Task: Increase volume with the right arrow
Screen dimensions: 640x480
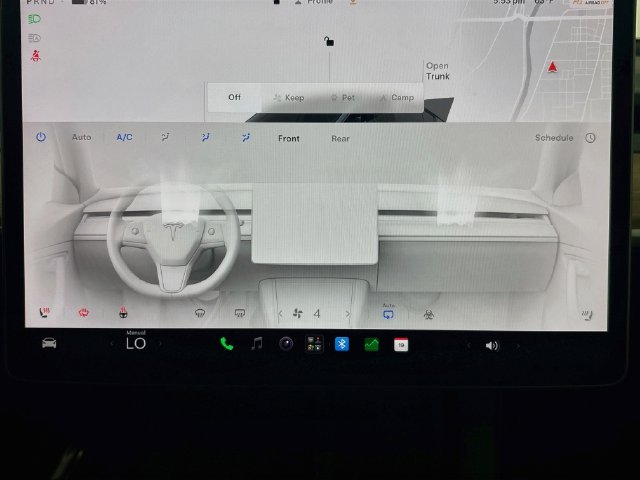Action: (518, 346)
